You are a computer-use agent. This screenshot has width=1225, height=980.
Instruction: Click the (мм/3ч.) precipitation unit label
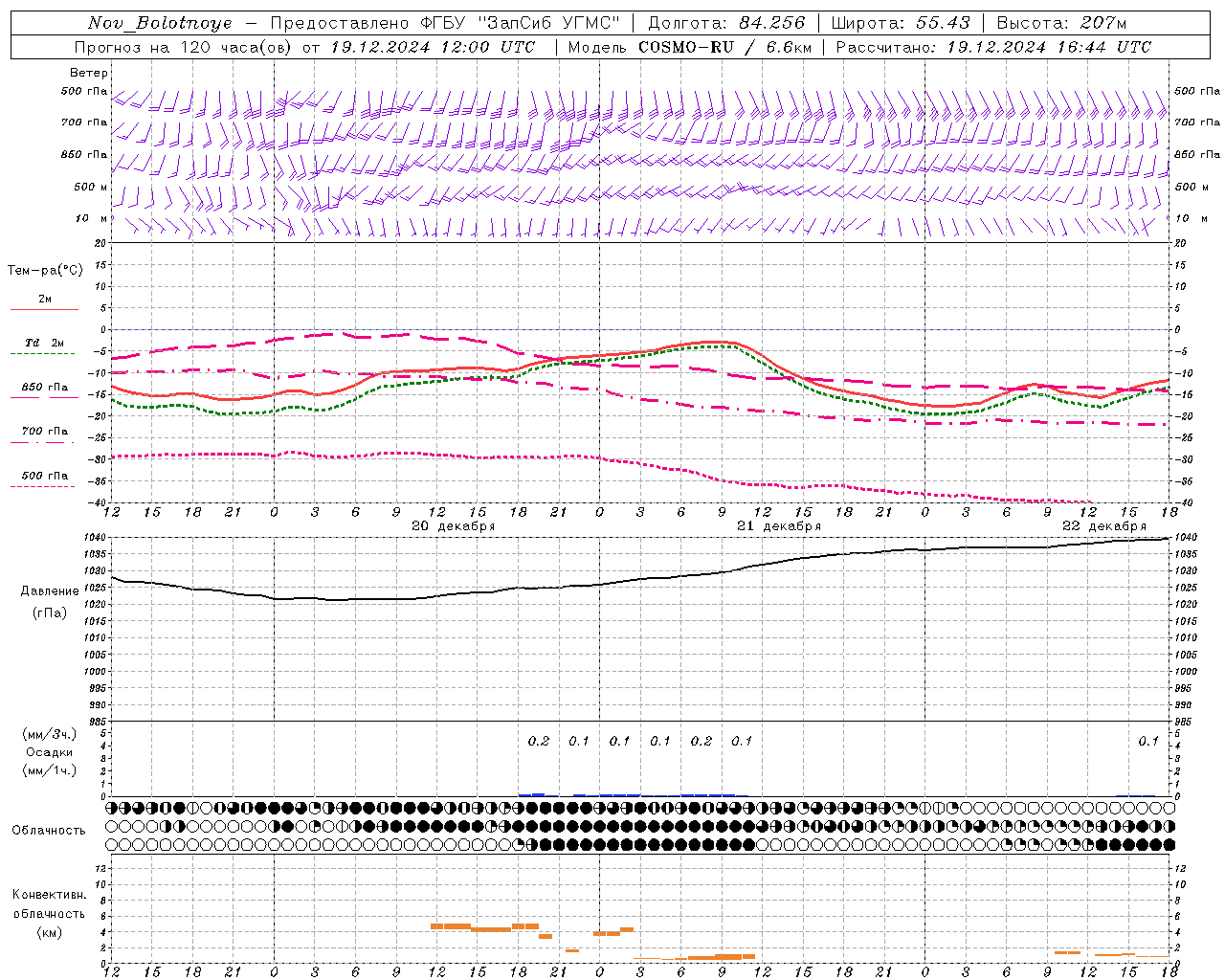click(x=49, y=734)
